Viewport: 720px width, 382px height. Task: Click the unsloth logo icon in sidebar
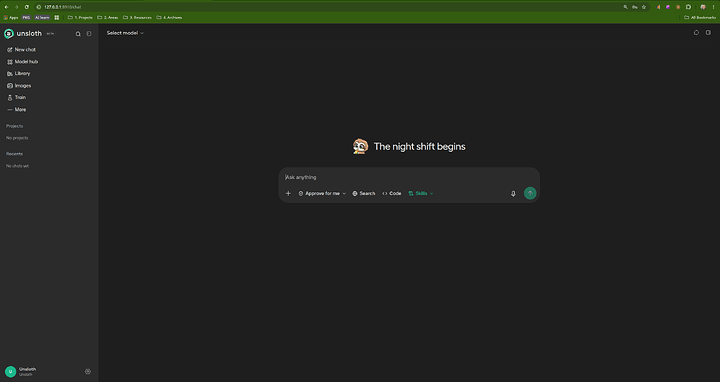pos(9,34)
